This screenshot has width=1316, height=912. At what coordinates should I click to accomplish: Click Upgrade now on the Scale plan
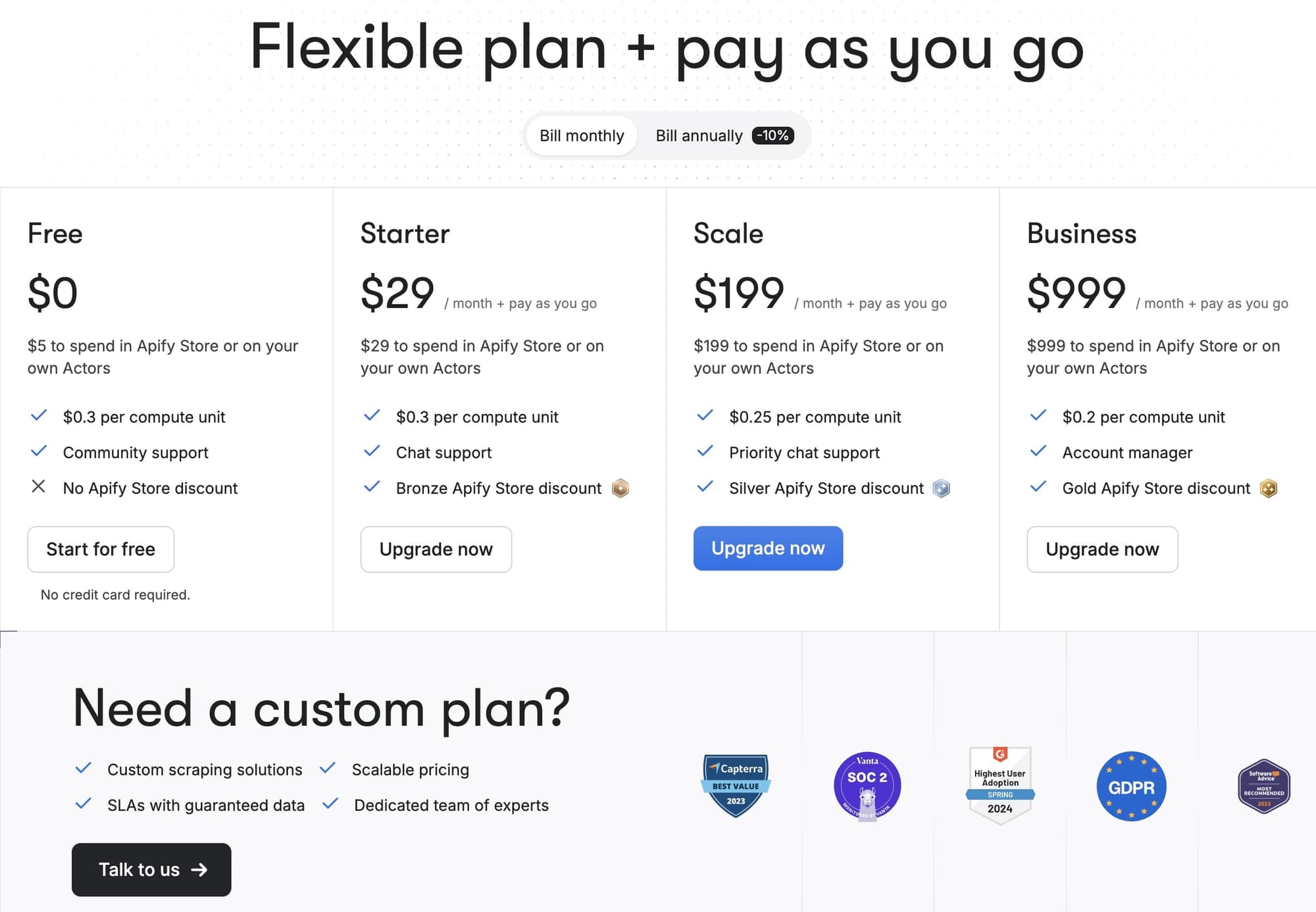click(x=767, y=548)
